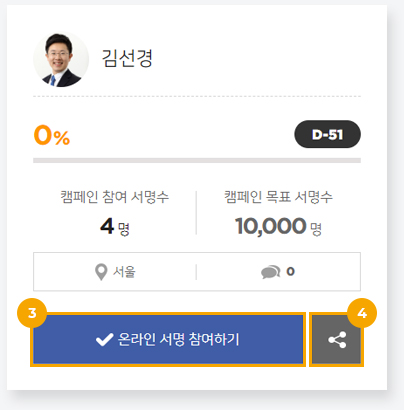Viewport: 404px width, 410px height.
Task: Click the 0% progress percentage
Action: pyautogui.click(x=52, y=135)
